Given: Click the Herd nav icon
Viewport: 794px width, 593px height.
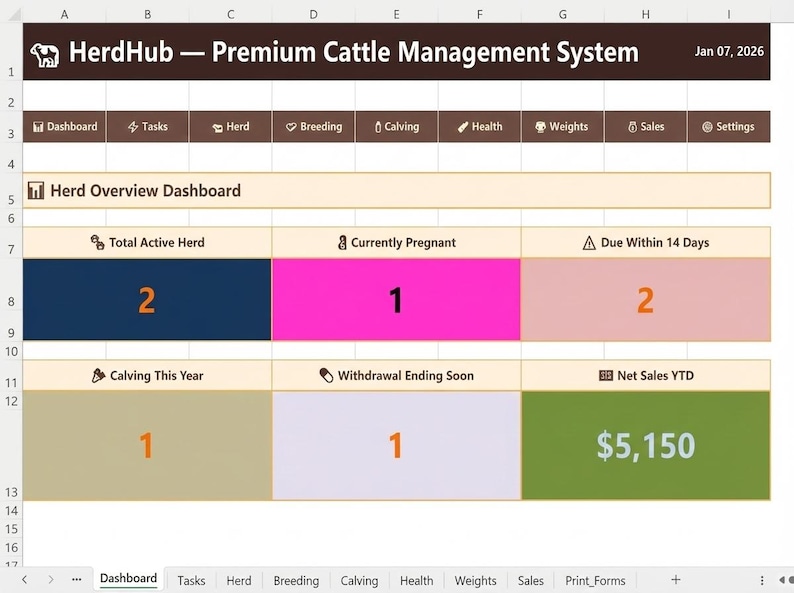Looking at the screenshot, I should (x=217, y=128).
